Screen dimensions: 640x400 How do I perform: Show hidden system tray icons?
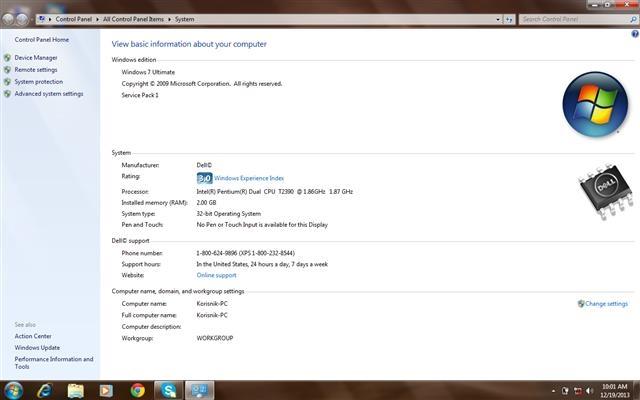point(553,391)
